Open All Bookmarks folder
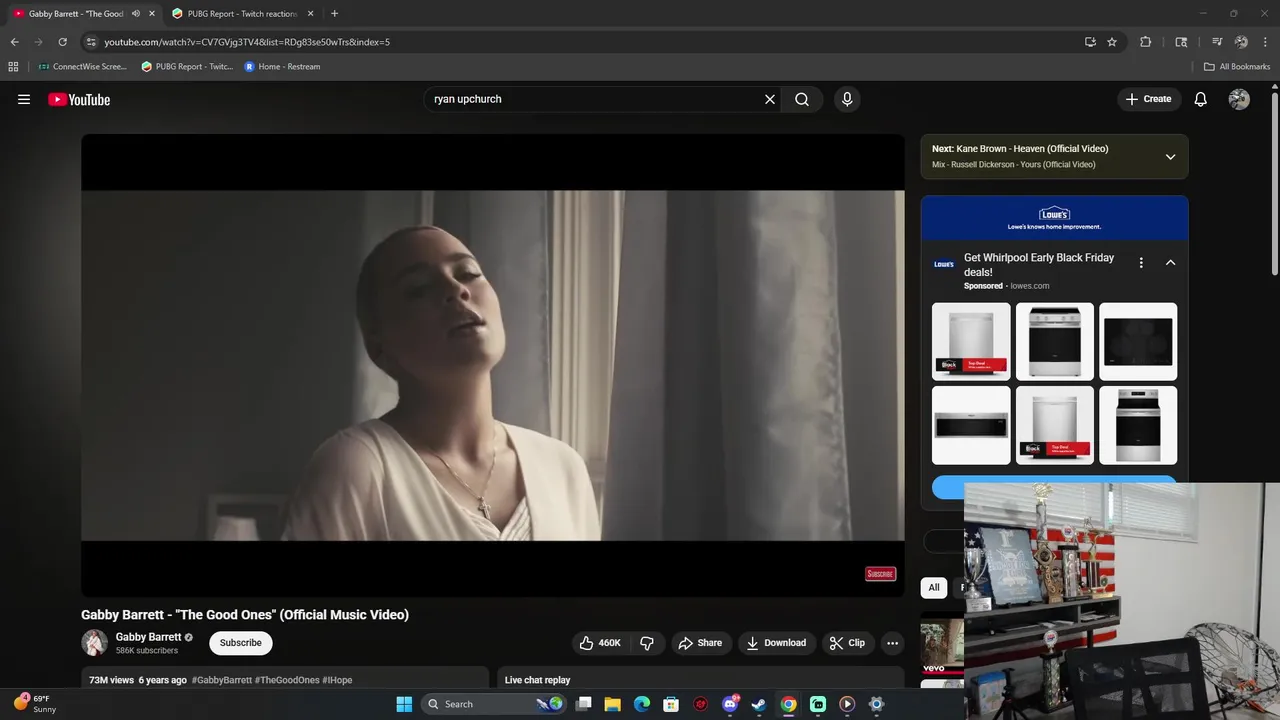1280x720 pixels. point(1237,67)
